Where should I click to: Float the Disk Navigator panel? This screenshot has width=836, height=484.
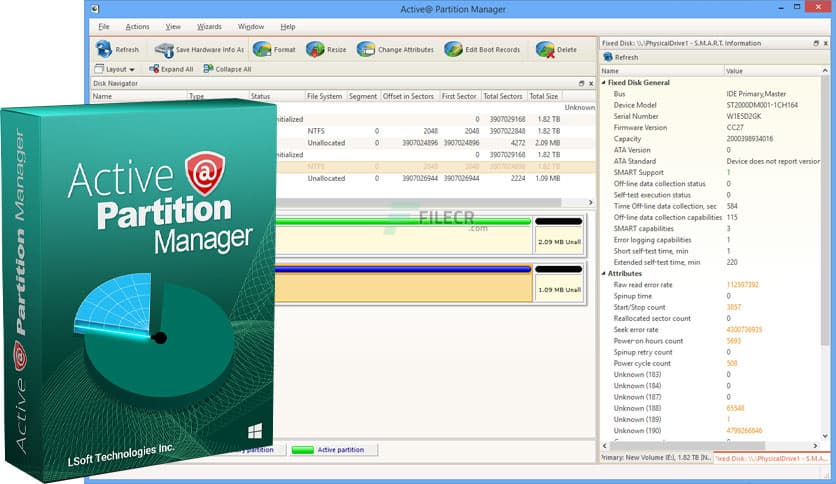(582, 83)
